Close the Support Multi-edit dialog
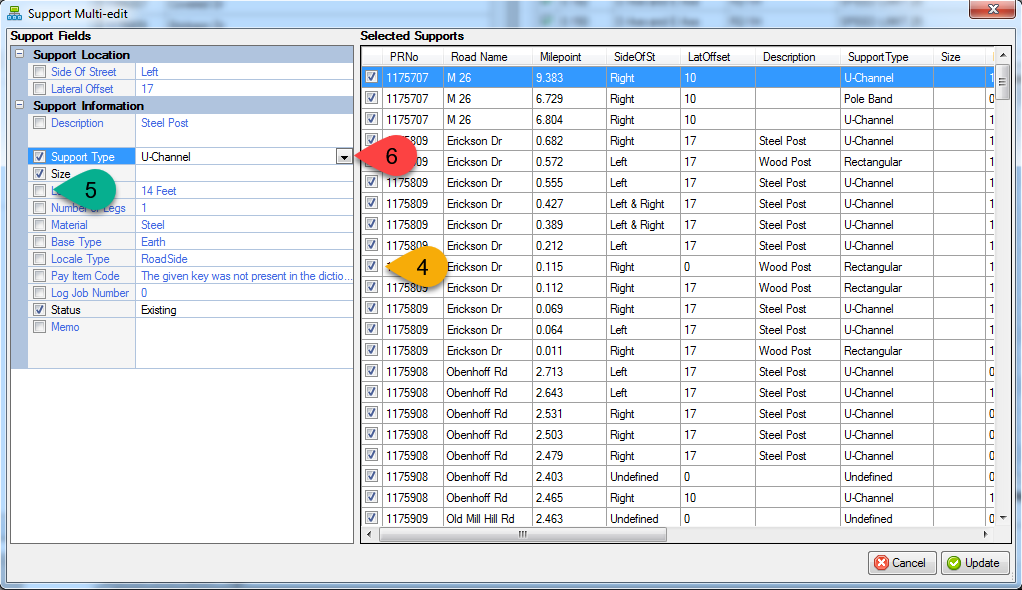The width and height of the screenshot is (1022, 590). pyautogui.click(x=992, y=9)
